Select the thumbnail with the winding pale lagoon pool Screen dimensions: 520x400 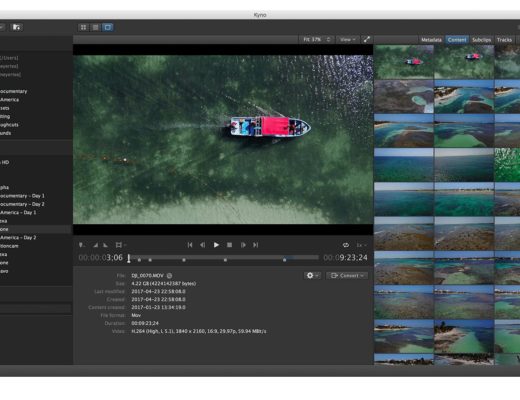404,97
